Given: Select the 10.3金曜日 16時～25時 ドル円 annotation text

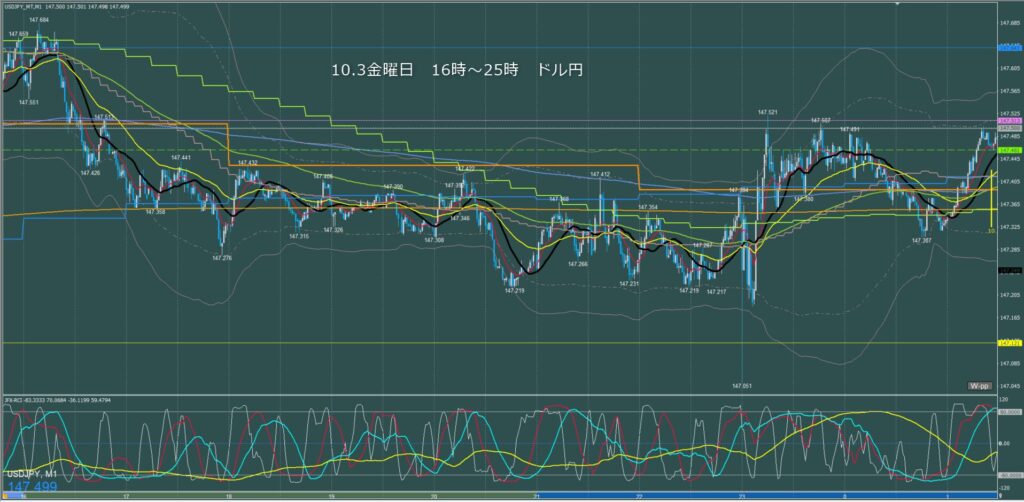Looking at the screenshot, I should pyautogui.click(x=457, y=71).
